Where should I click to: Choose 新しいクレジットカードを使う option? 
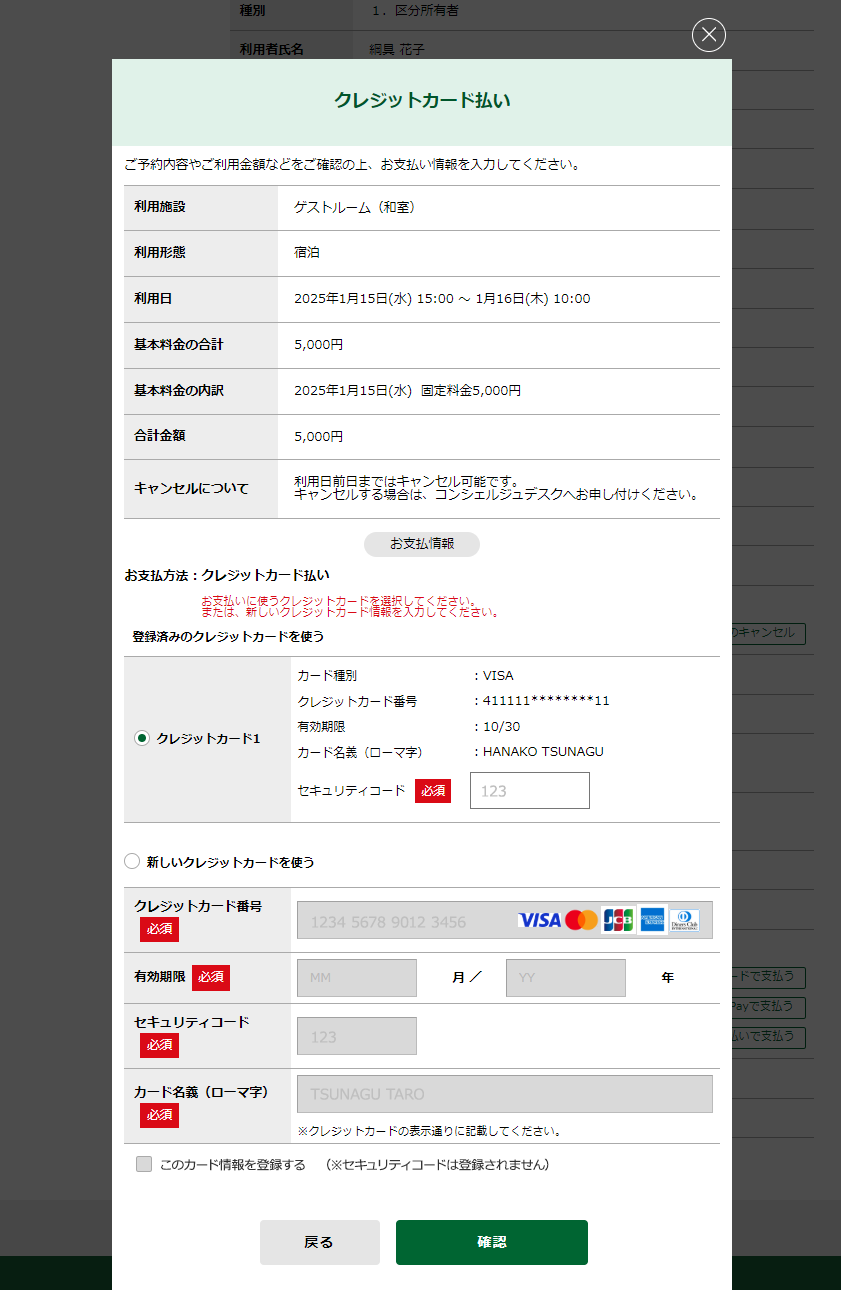[x=132, y=861]
